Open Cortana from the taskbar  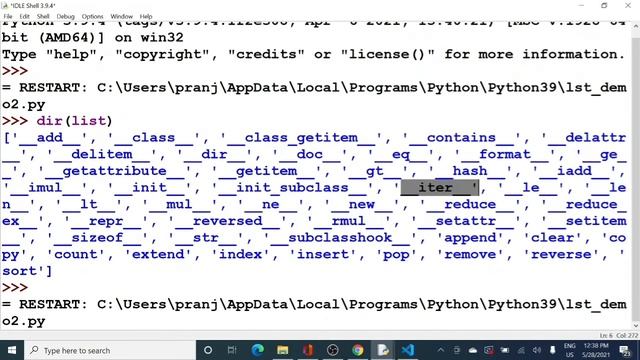208,350
